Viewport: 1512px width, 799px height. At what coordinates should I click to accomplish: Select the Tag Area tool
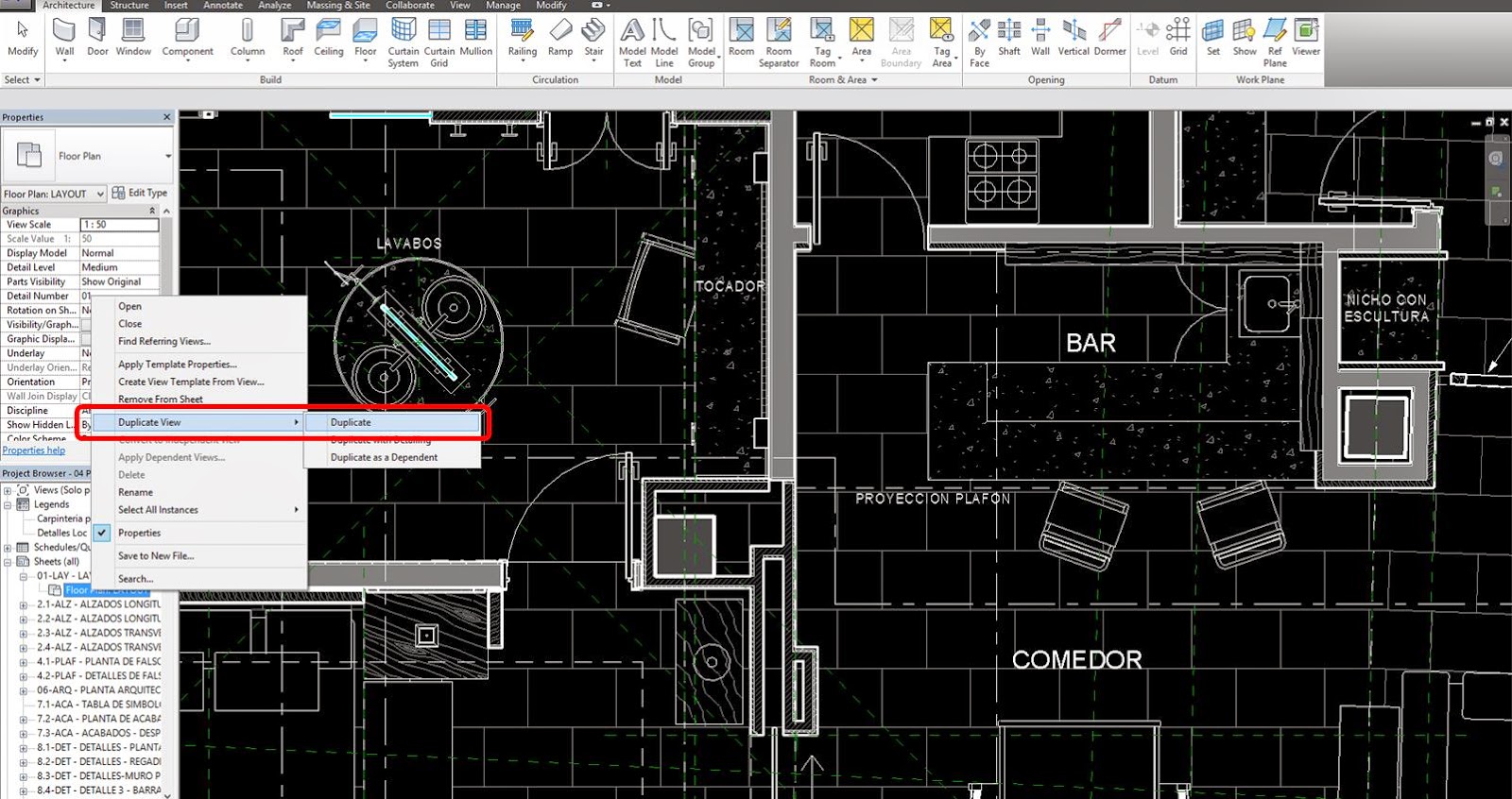[x=941, y=43]
